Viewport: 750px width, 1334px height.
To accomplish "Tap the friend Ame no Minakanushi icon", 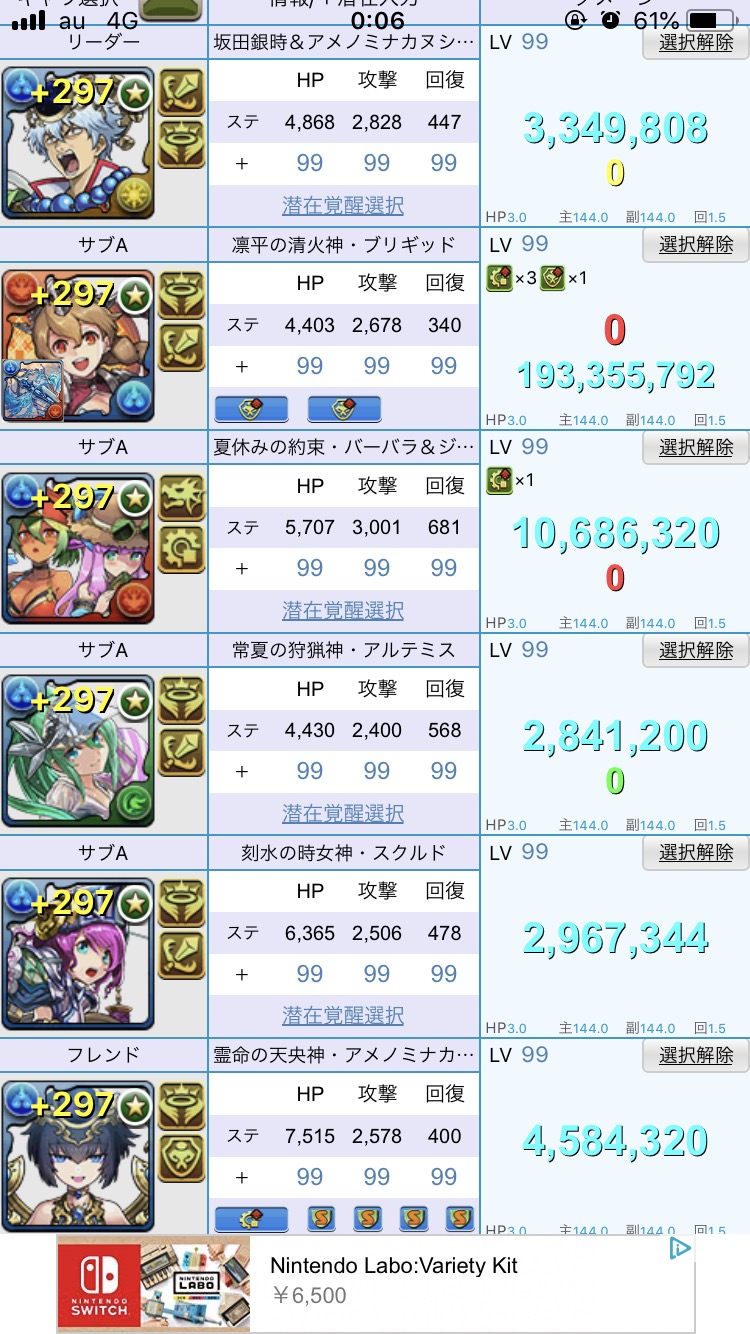I will pyautogui.click(x=78, y=1157).
